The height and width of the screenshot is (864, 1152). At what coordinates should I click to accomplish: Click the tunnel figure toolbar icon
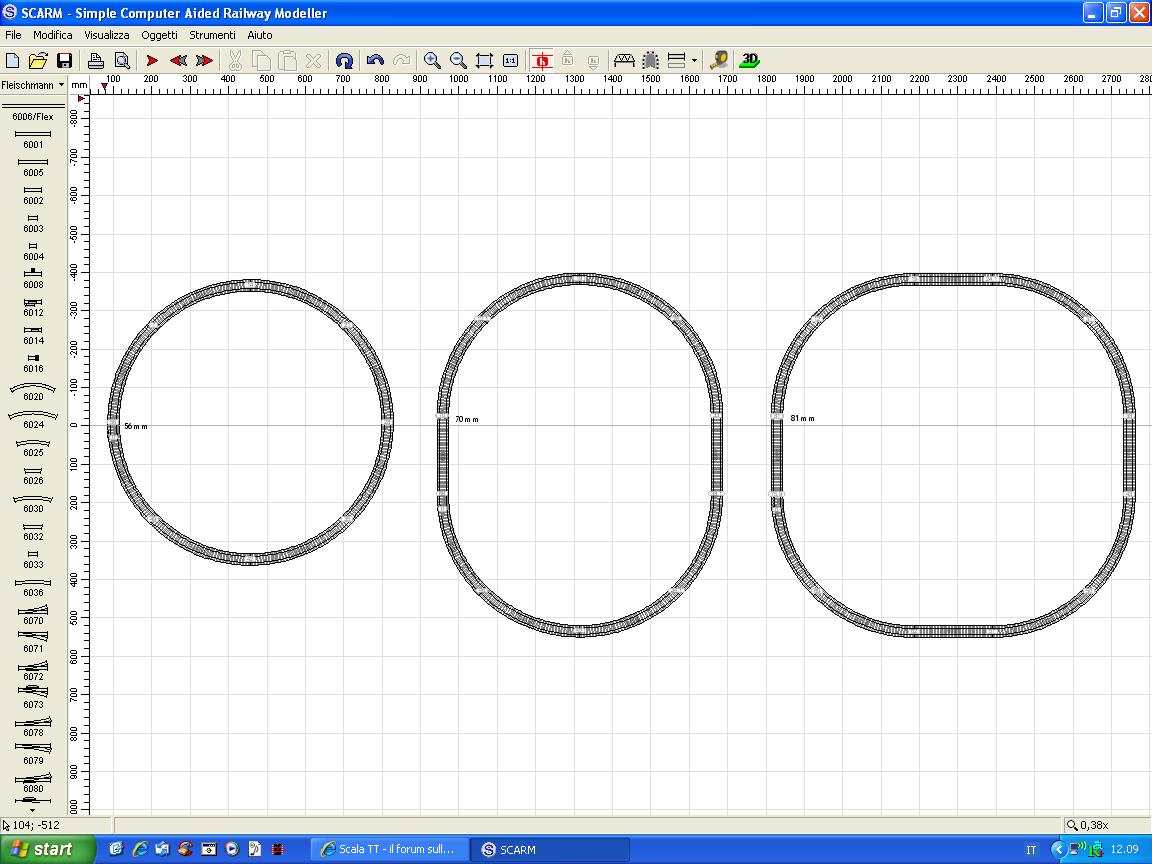(650, 60)
